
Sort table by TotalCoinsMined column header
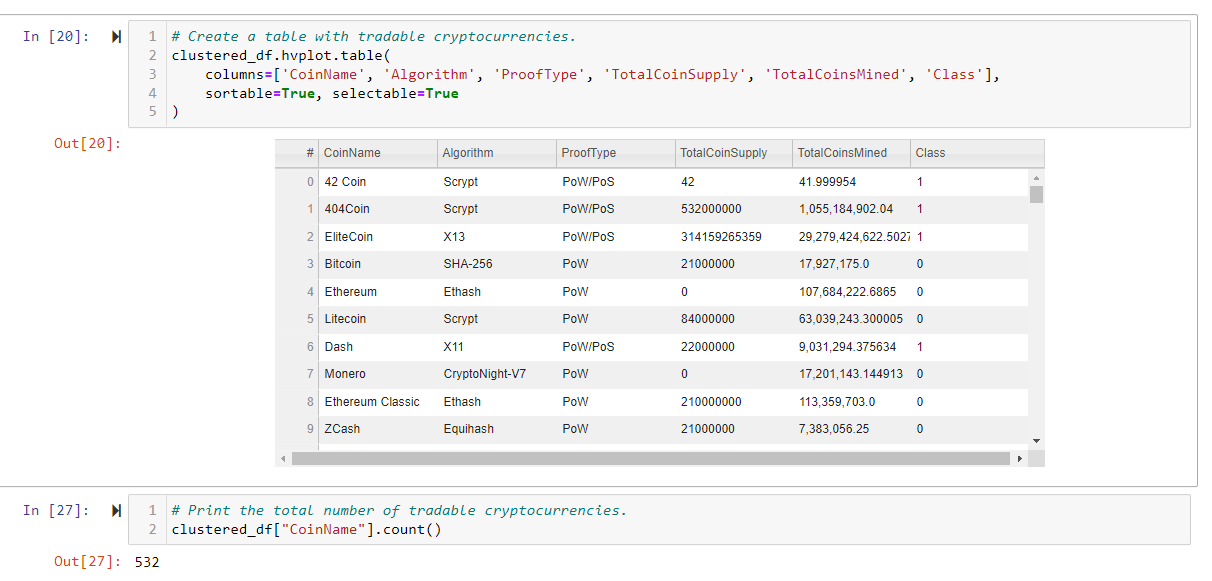click(852, 153)
